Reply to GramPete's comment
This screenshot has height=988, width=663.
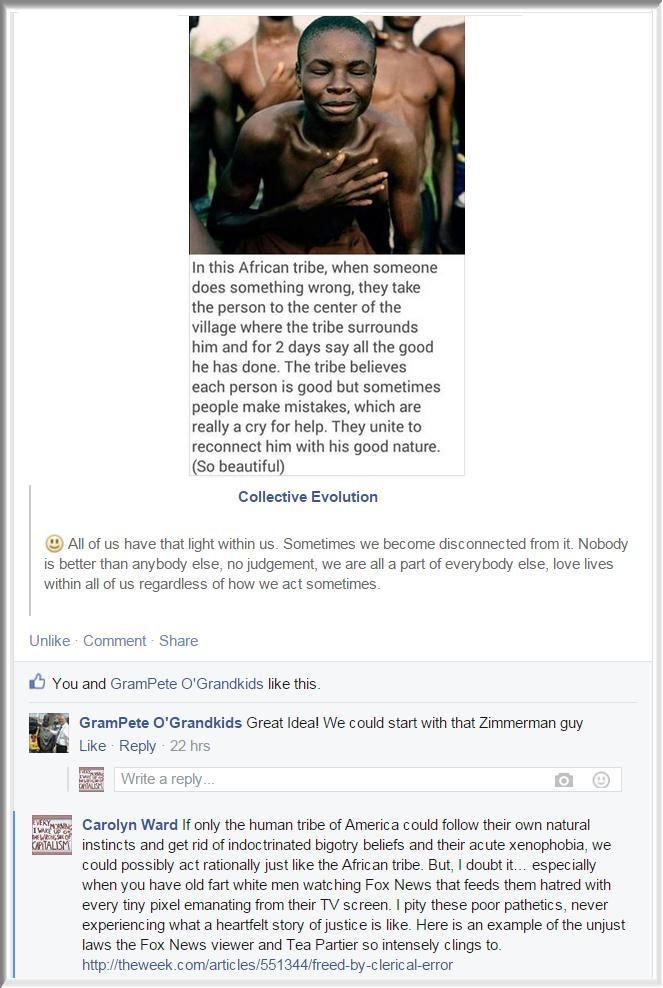pos(137,746)
